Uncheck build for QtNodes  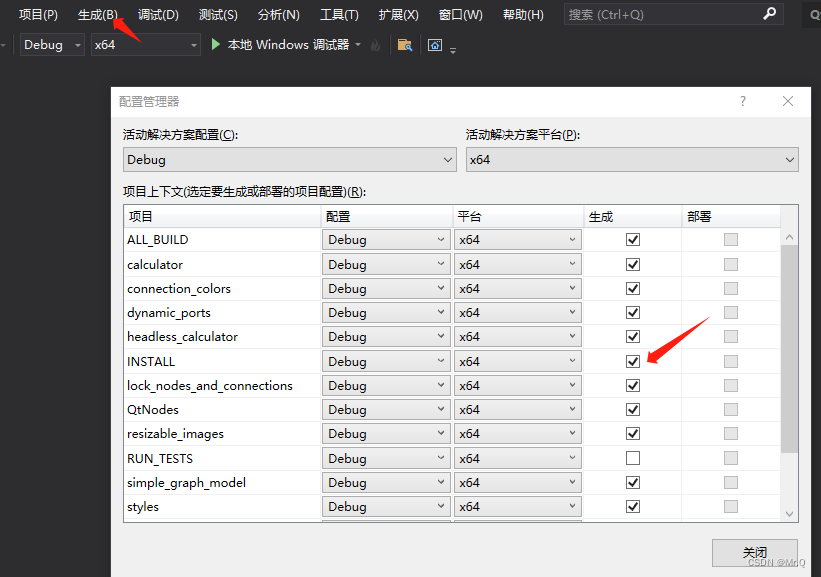point(633,409)
